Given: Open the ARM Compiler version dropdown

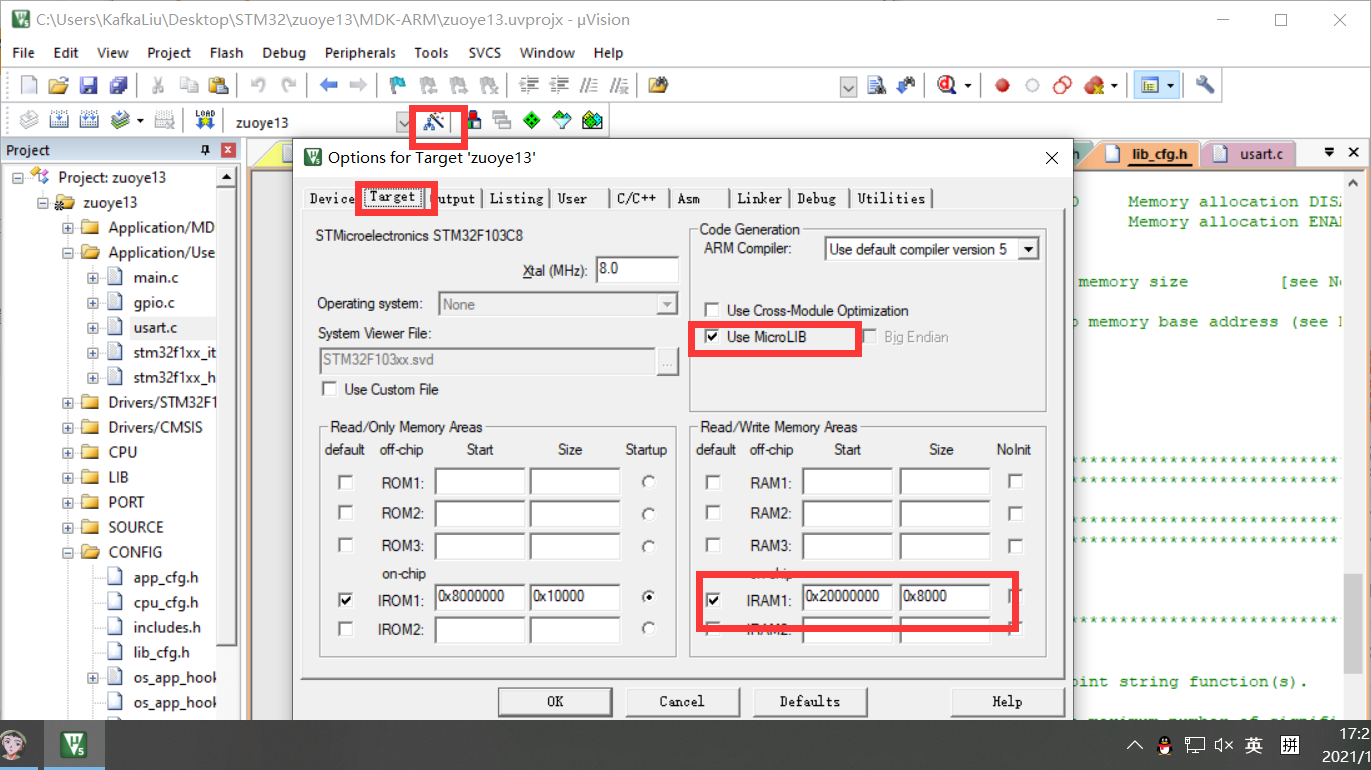Looking at the screenshot, I should 1028,249.
